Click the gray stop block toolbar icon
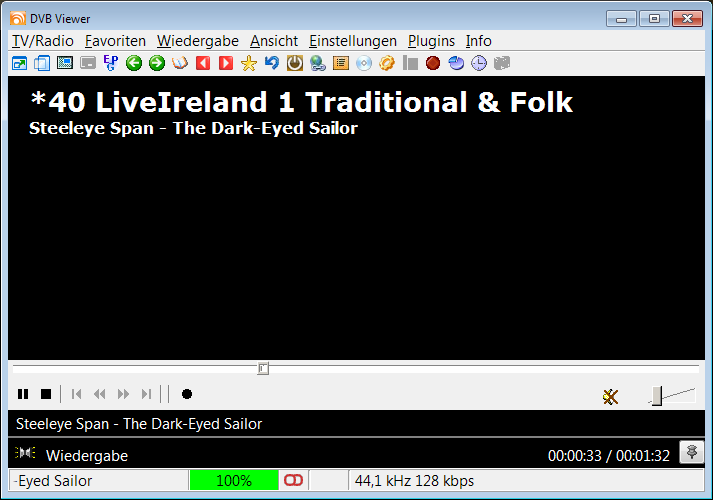 410,63
